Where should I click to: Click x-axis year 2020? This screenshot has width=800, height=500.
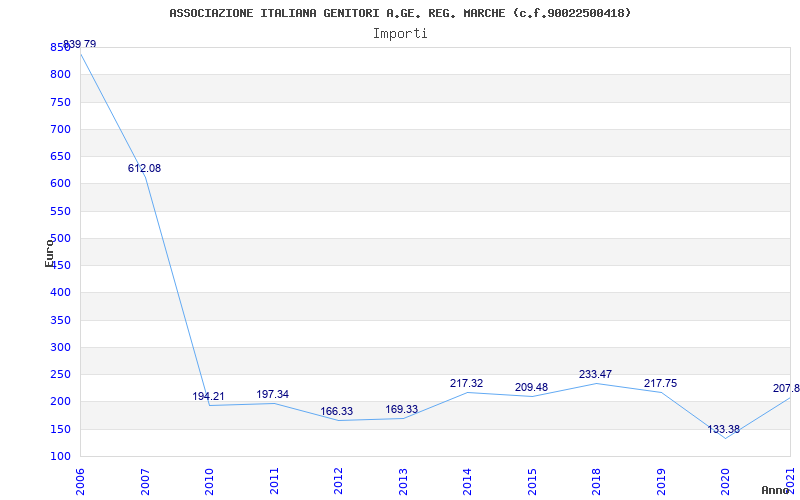[726, 482]
